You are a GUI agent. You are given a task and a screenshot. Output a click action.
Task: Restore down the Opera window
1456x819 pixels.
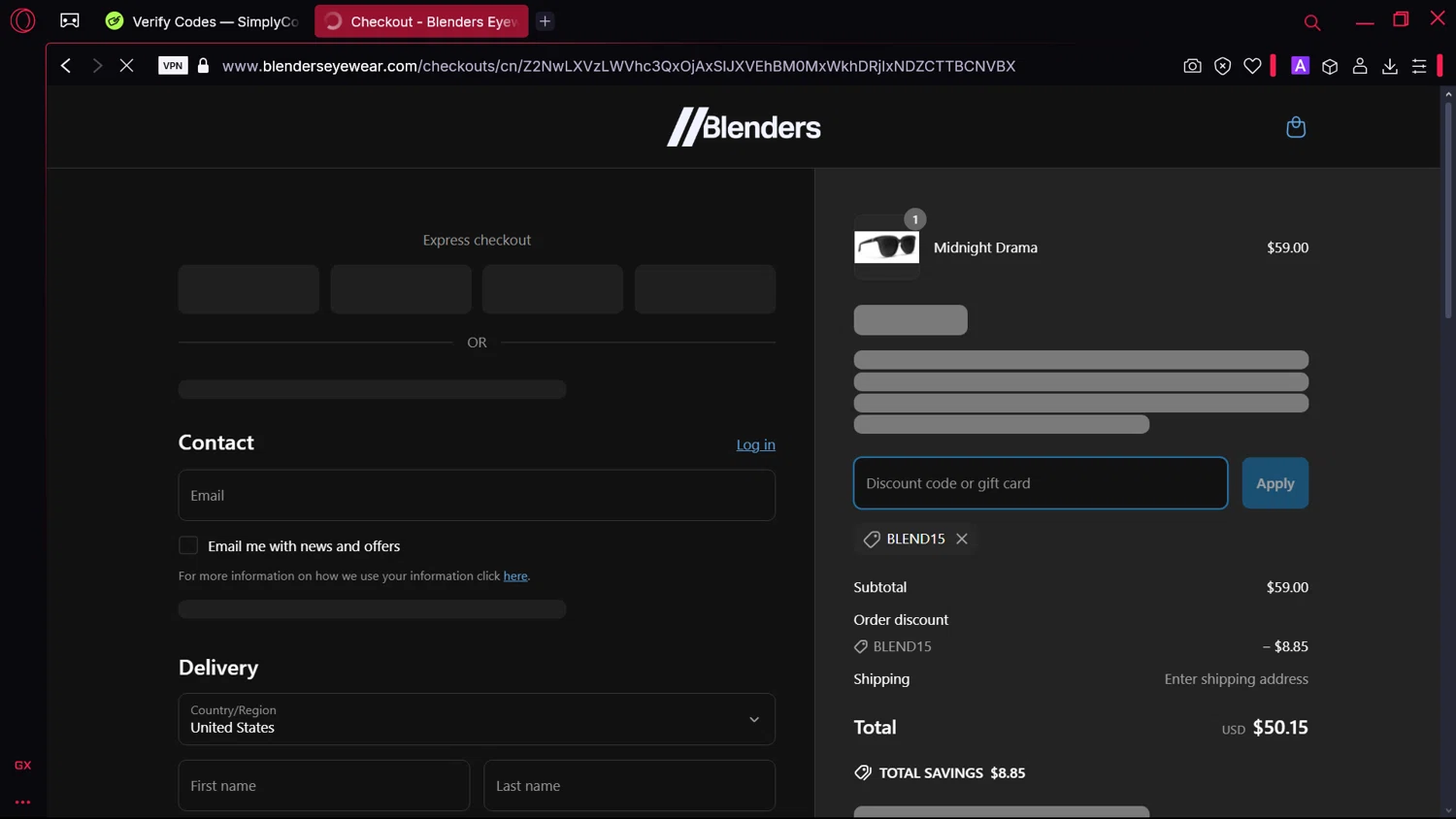coord(1401,19)
